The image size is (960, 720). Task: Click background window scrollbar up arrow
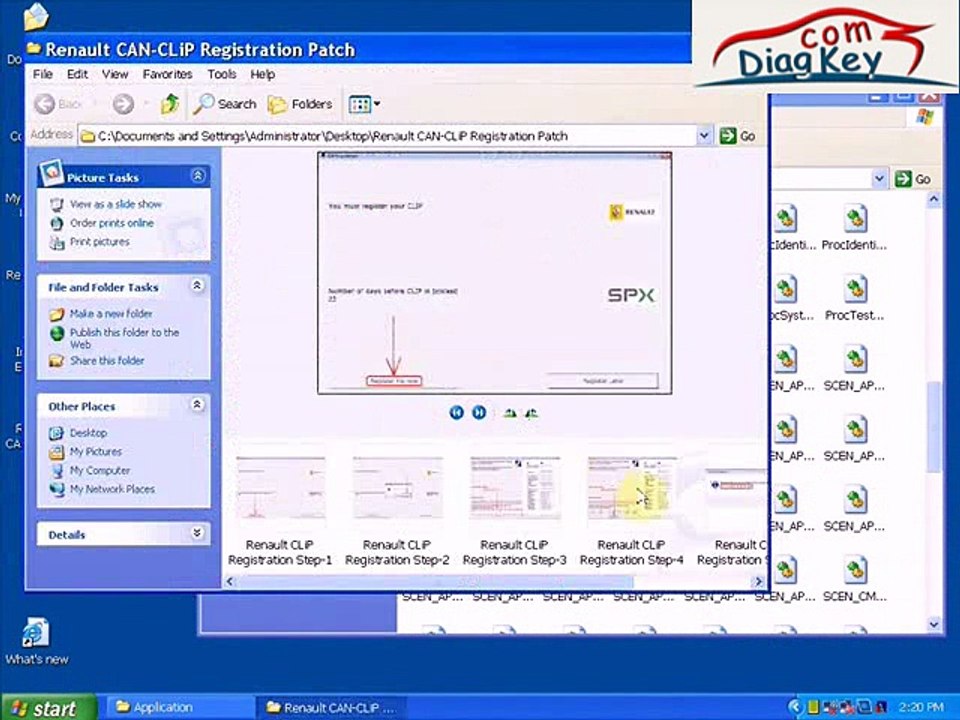pos(934,200)
